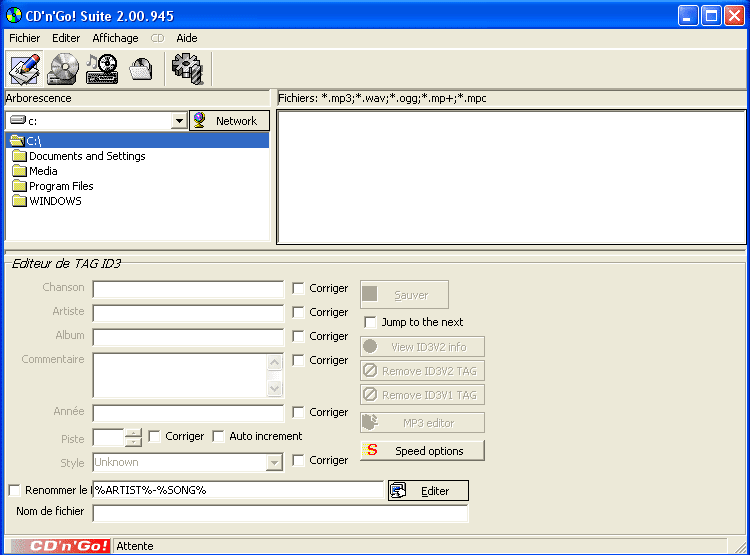Open the CD drive toolbar icon
This screenshot has height=555, width=750.
point(63,69)
